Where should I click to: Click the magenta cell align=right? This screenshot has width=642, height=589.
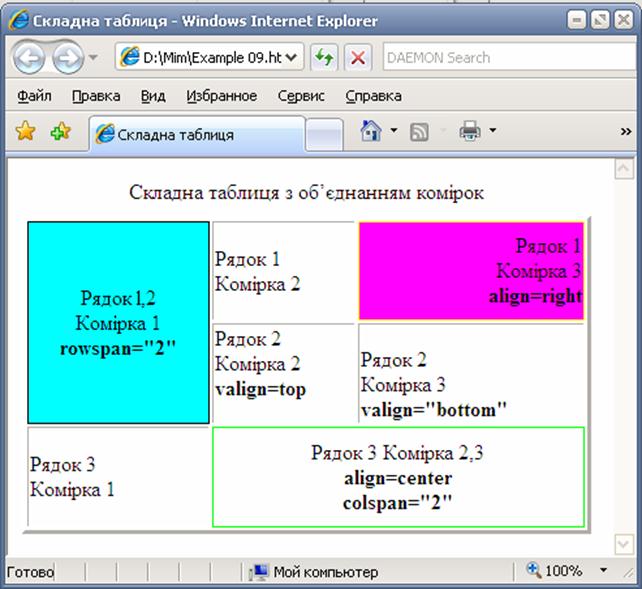pos(471,271)
